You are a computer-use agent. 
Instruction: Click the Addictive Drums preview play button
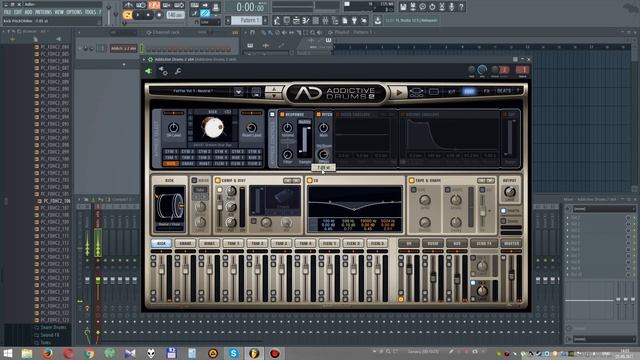(399, 92)
